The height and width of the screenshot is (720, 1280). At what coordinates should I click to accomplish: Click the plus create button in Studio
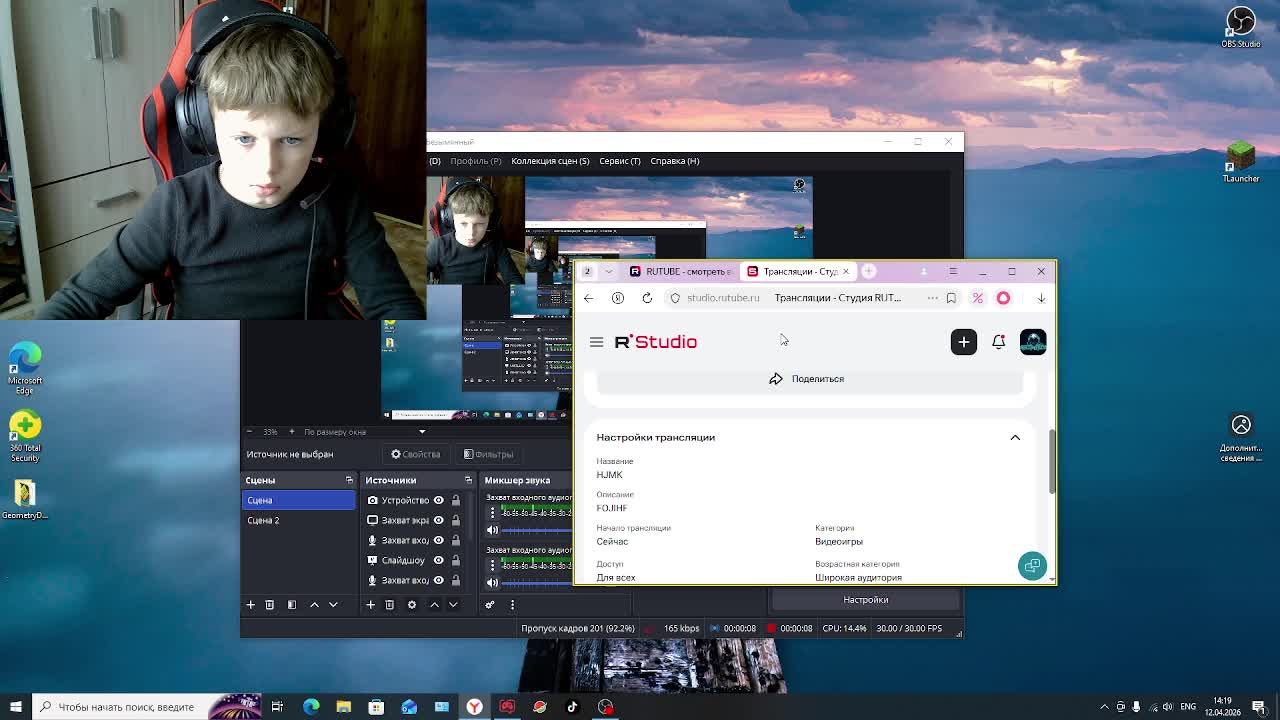(x=964, y=342)
